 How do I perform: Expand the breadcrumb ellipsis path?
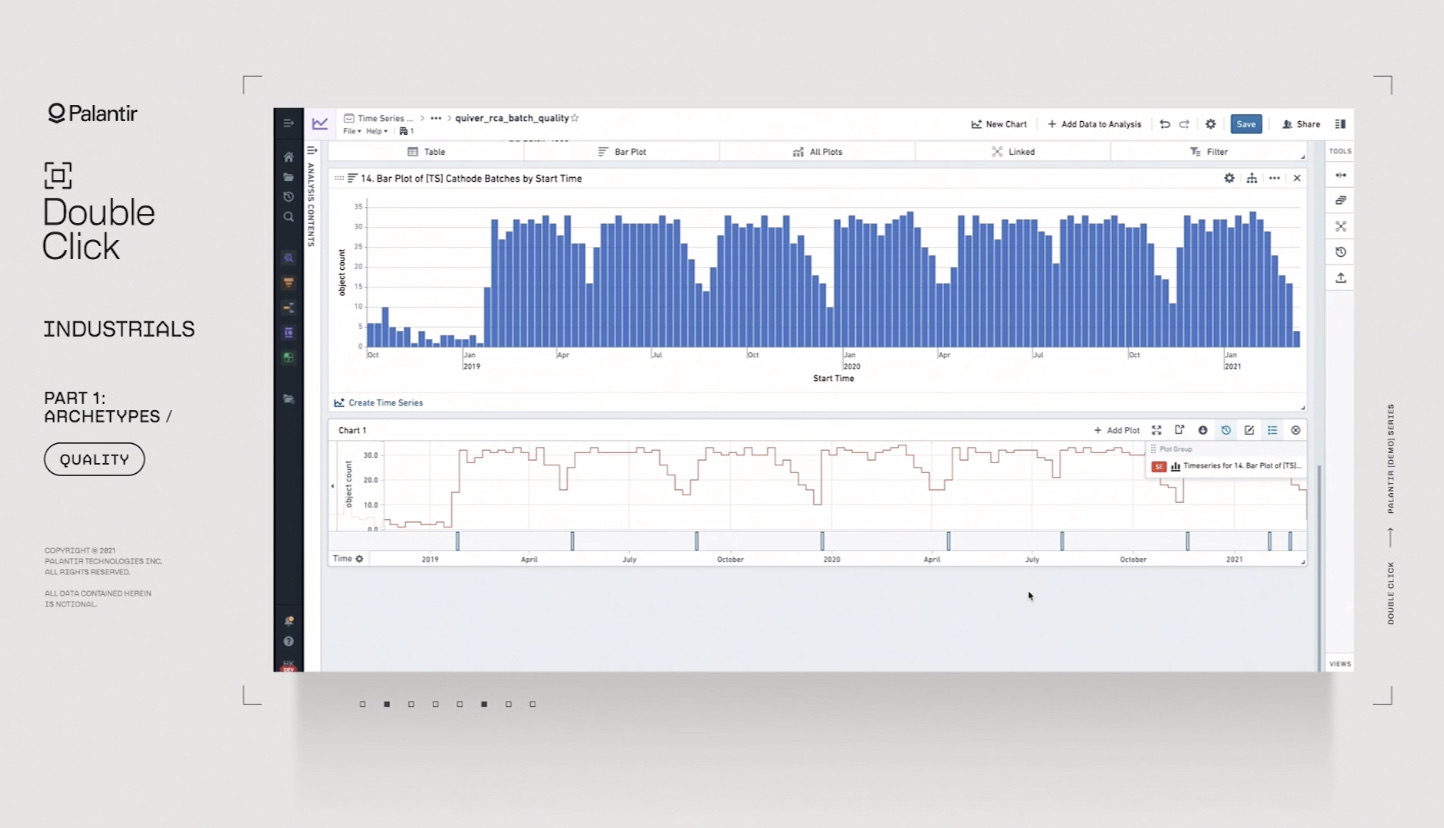pos(435,118)
